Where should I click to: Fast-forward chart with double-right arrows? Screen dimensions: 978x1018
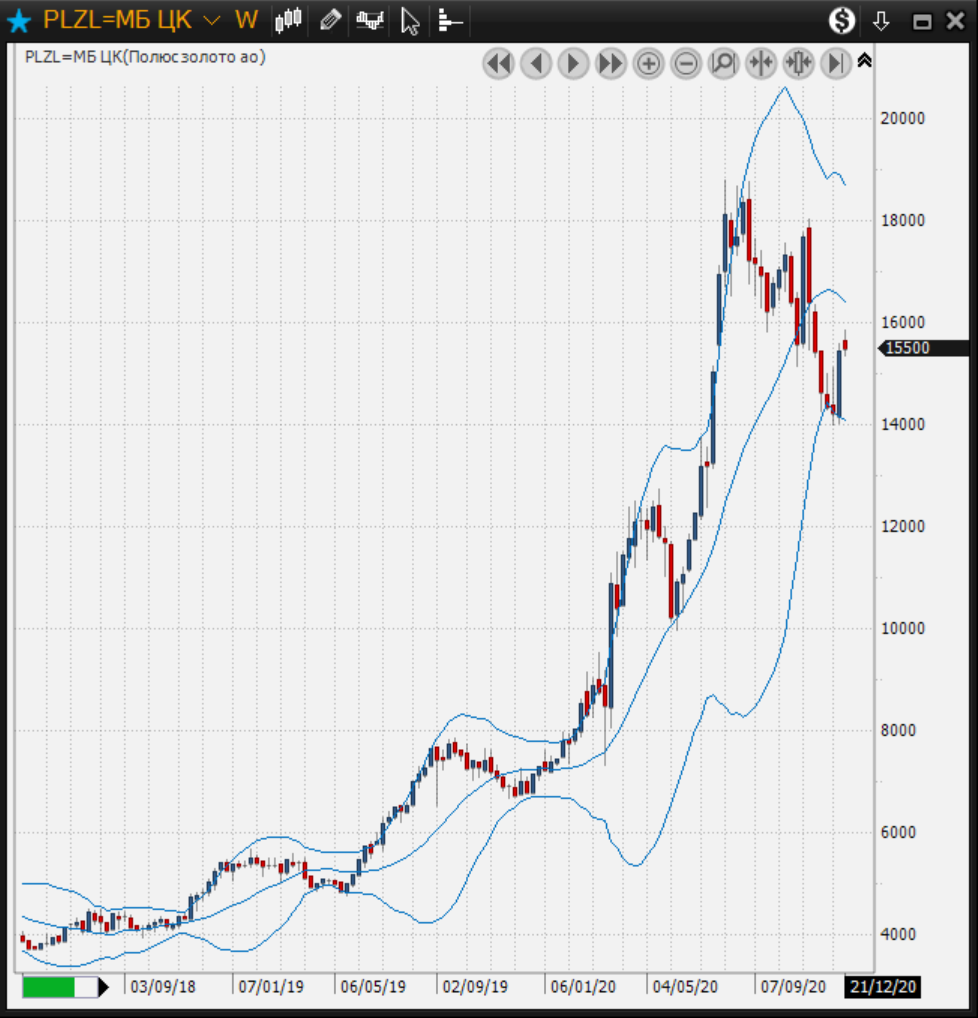(610, 64)
